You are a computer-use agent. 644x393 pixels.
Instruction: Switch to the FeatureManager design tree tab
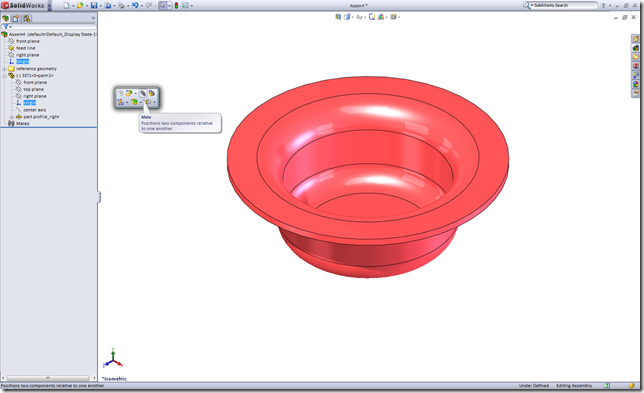(5, 18)
